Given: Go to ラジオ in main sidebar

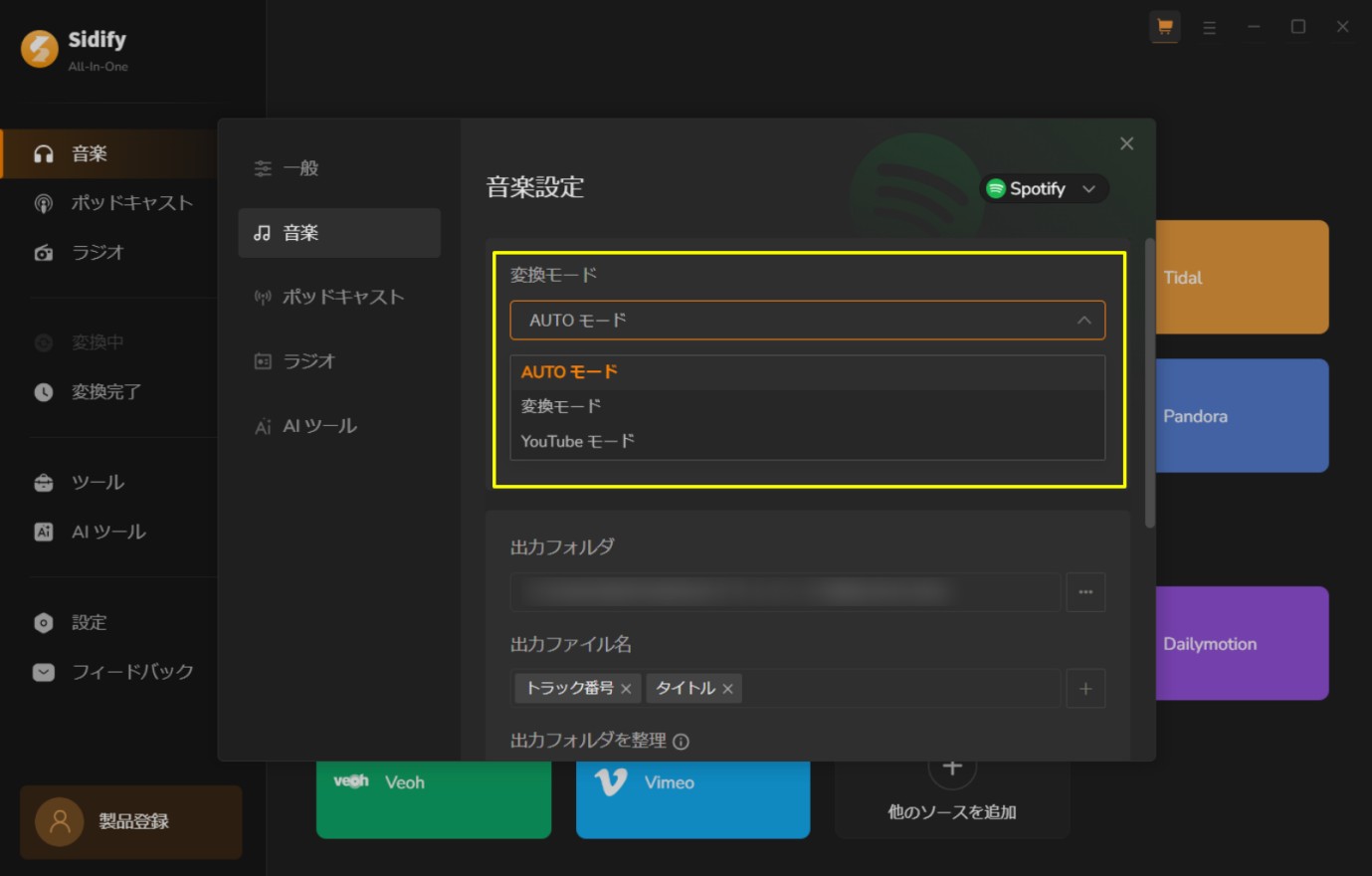Looking at the screenshot, I should pos(109,253).
